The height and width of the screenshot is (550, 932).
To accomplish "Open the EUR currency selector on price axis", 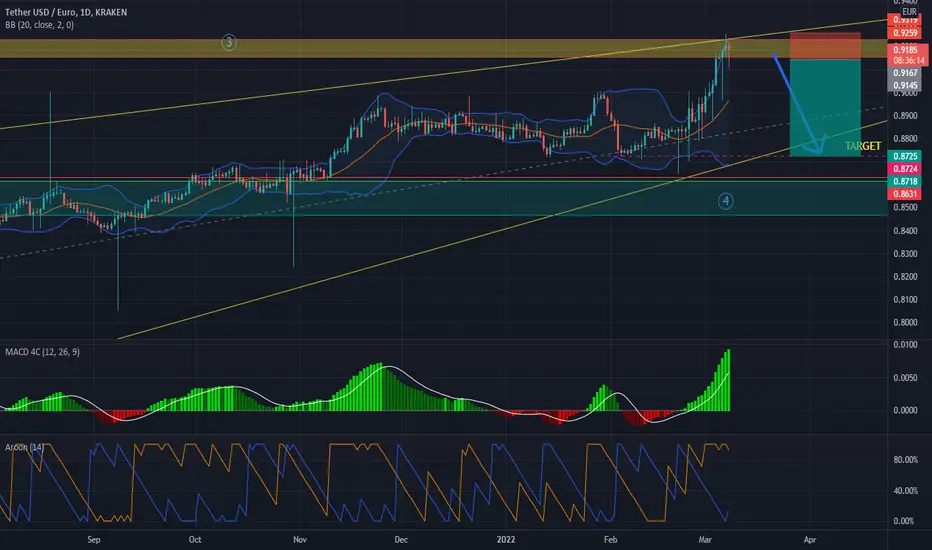I will pyautogui.click(x=909, y=12).
